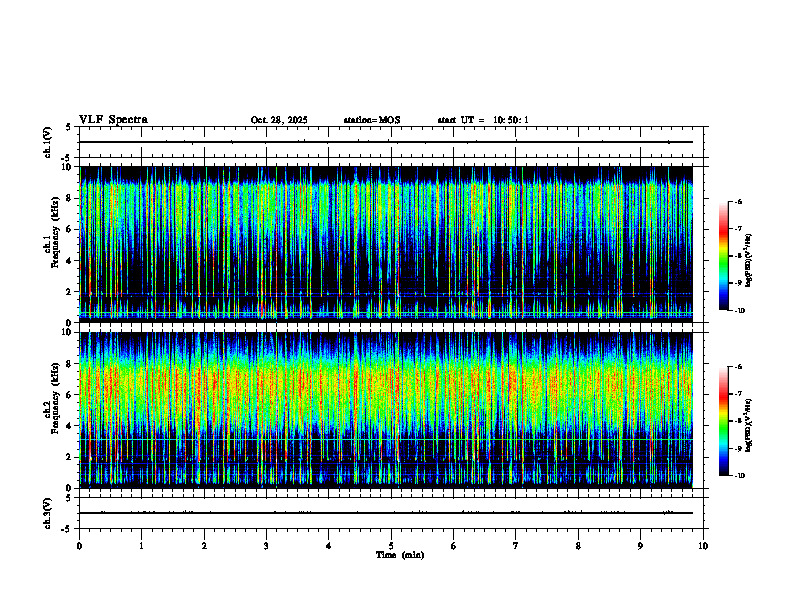Click the "5" tick on the Time axis
This screenshot has width=792, height=612.
[391, 546]
